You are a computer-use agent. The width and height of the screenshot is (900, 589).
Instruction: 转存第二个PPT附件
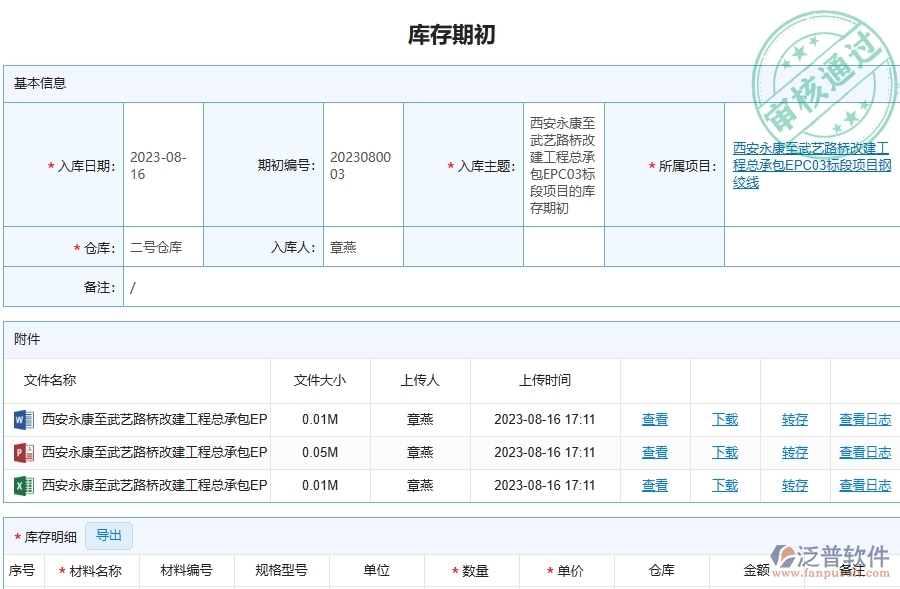[x=794, y=452]
